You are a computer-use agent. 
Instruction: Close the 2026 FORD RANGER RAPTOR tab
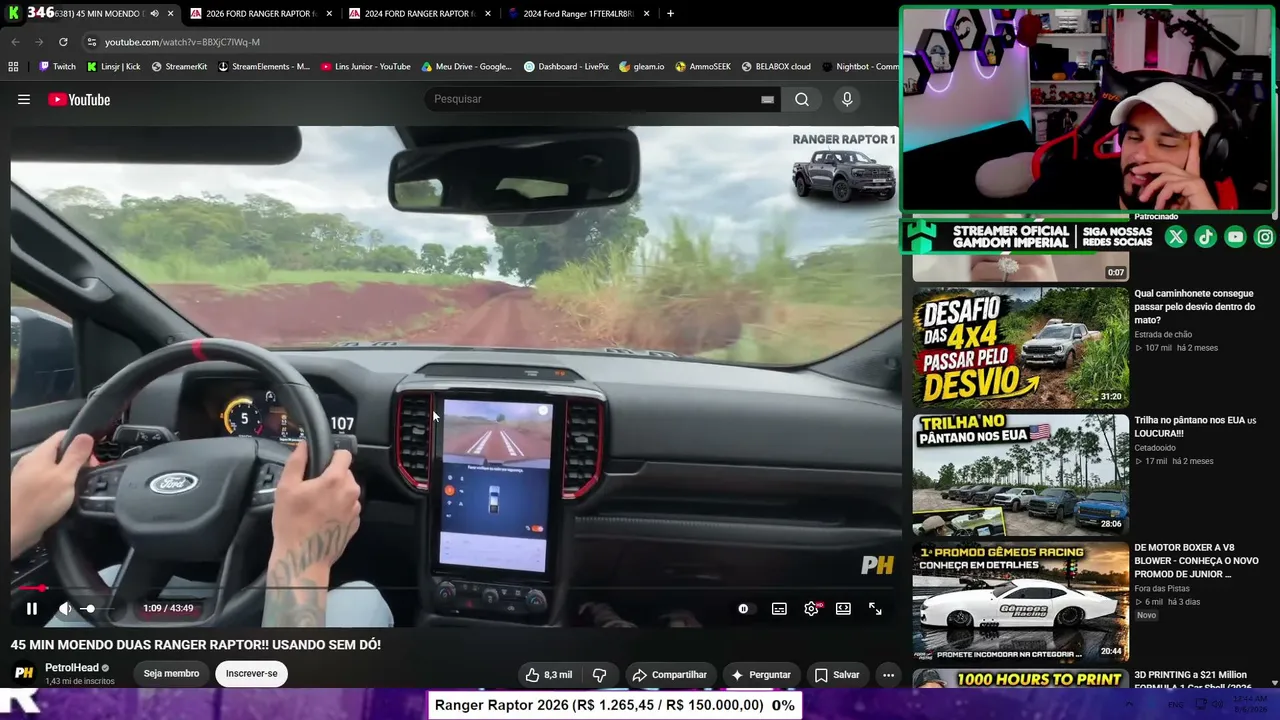click(x=329, y=14)
